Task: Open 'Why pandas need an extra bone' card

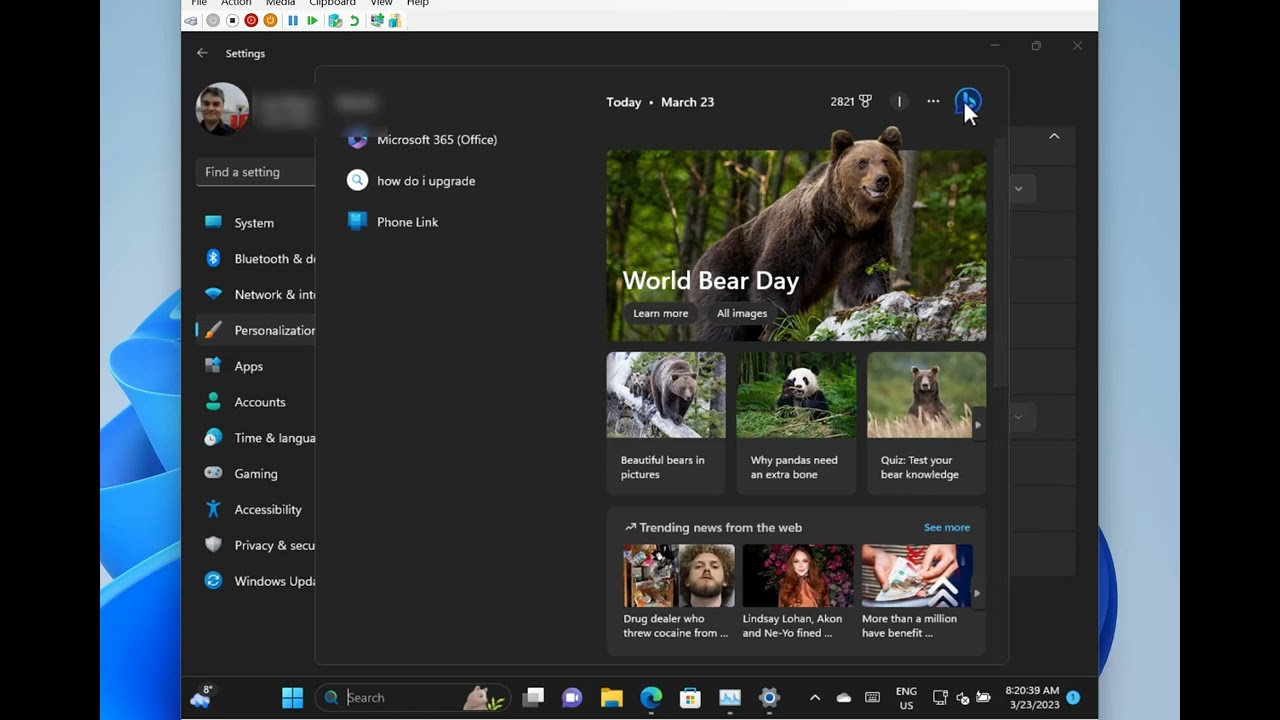Action: point(796,422)
